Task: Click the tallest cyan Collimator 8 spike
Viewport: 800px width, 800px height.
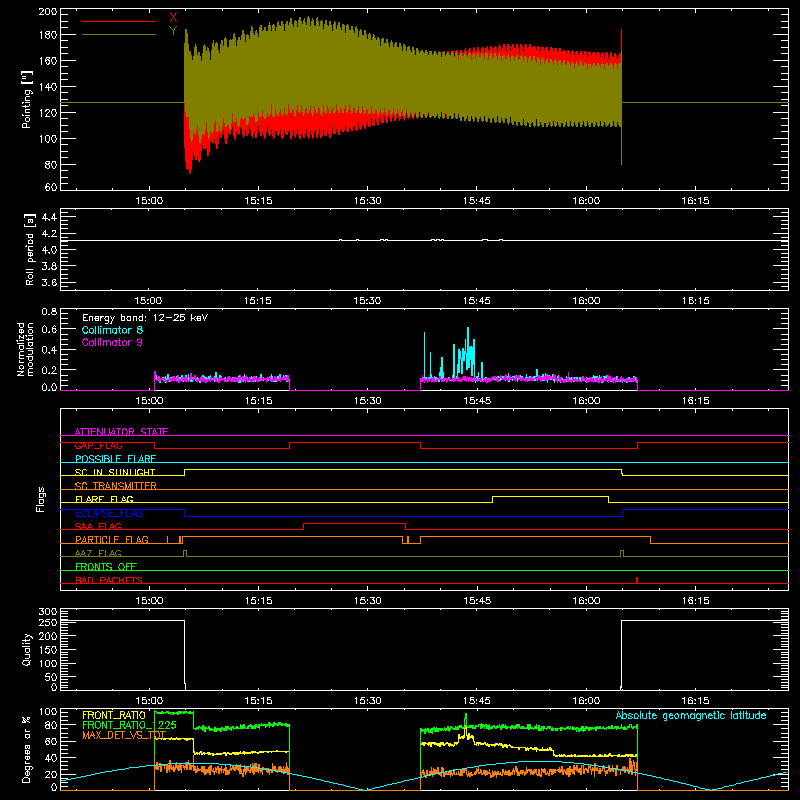Action: point(468,352)
